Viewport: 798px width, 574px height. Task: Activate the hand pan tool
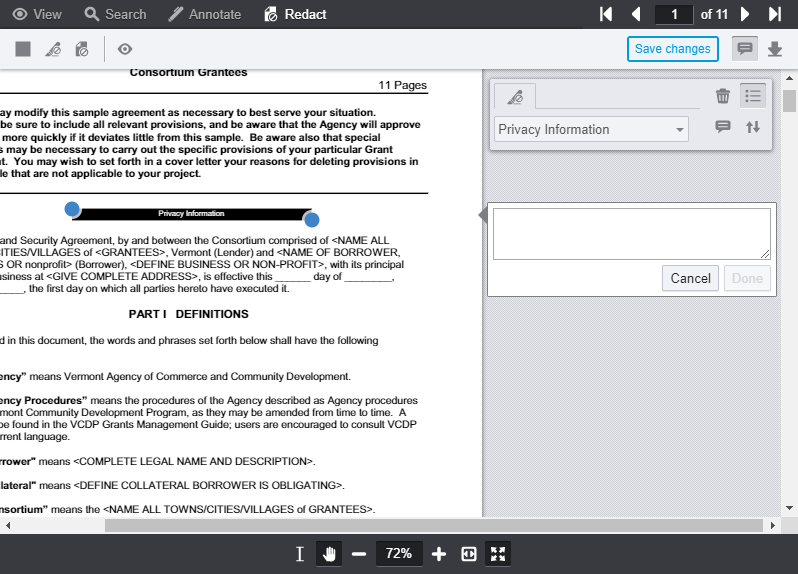click(329, 554)
